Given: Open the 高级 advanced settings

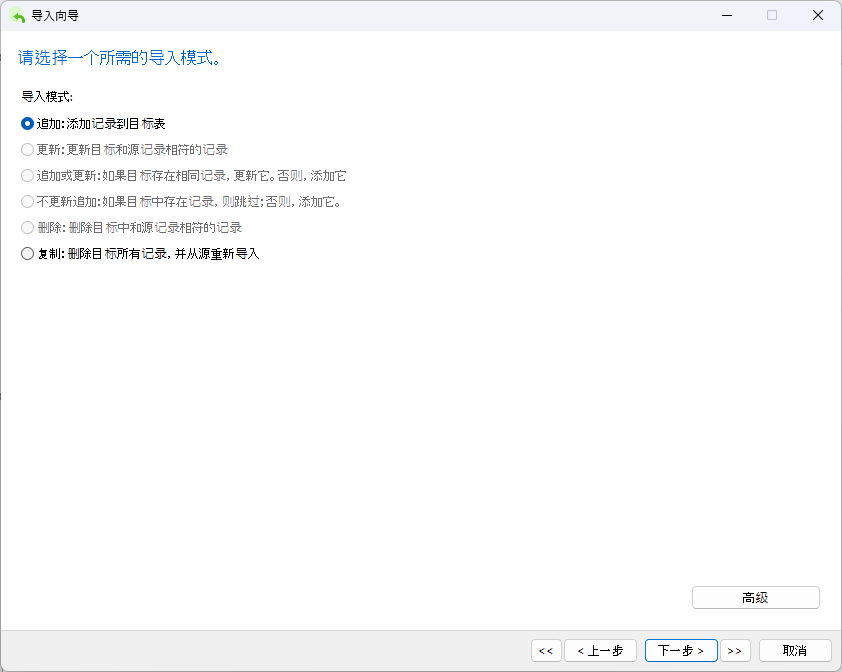Looking at the screenshot, I should 756,597.
